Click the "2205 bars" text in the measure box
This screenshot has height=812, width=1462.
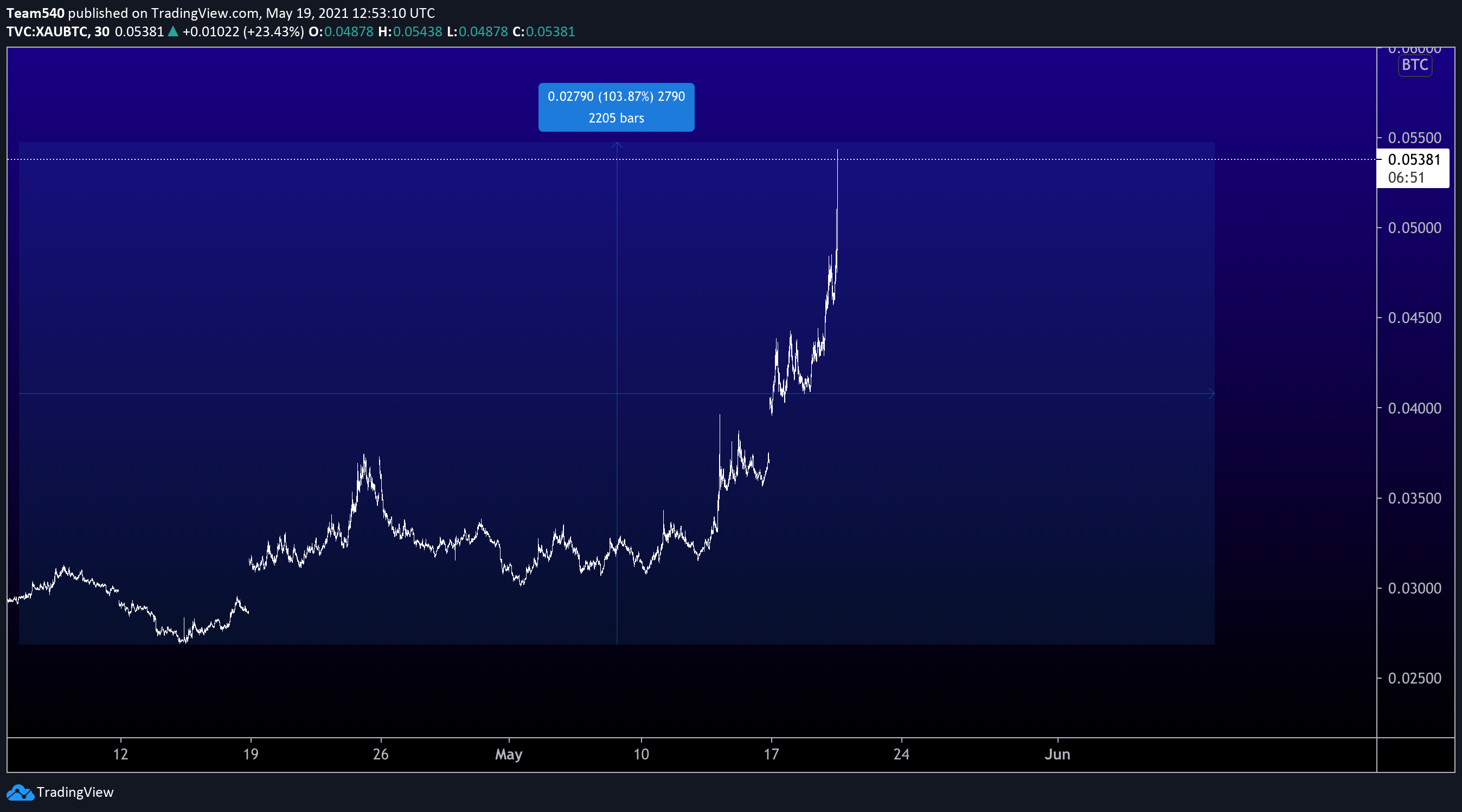click(x=616, y=118)
